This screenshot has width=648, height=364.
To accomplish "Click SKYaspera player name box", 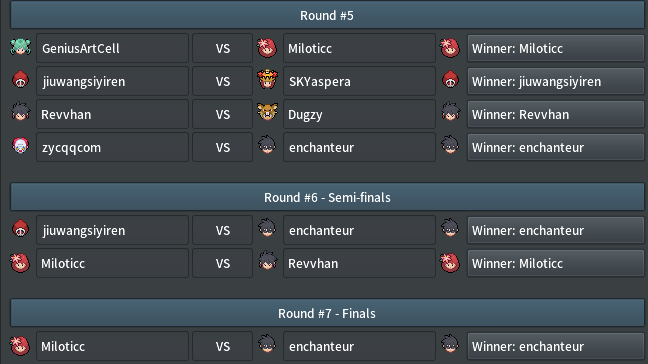I will 359,81.
